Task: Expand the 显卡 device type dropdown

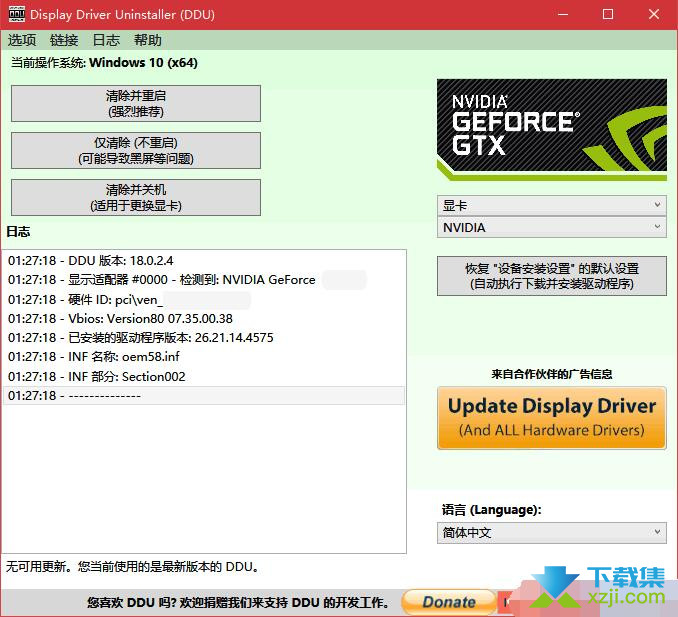Action: (552, 205)
